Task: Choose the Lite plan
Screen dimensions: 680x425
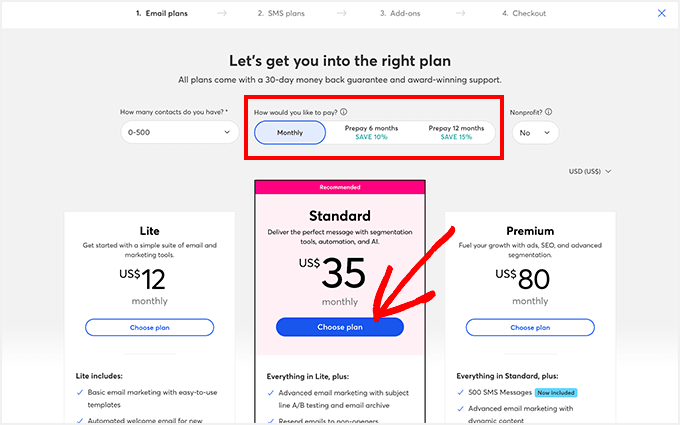Action: [150, 327]
